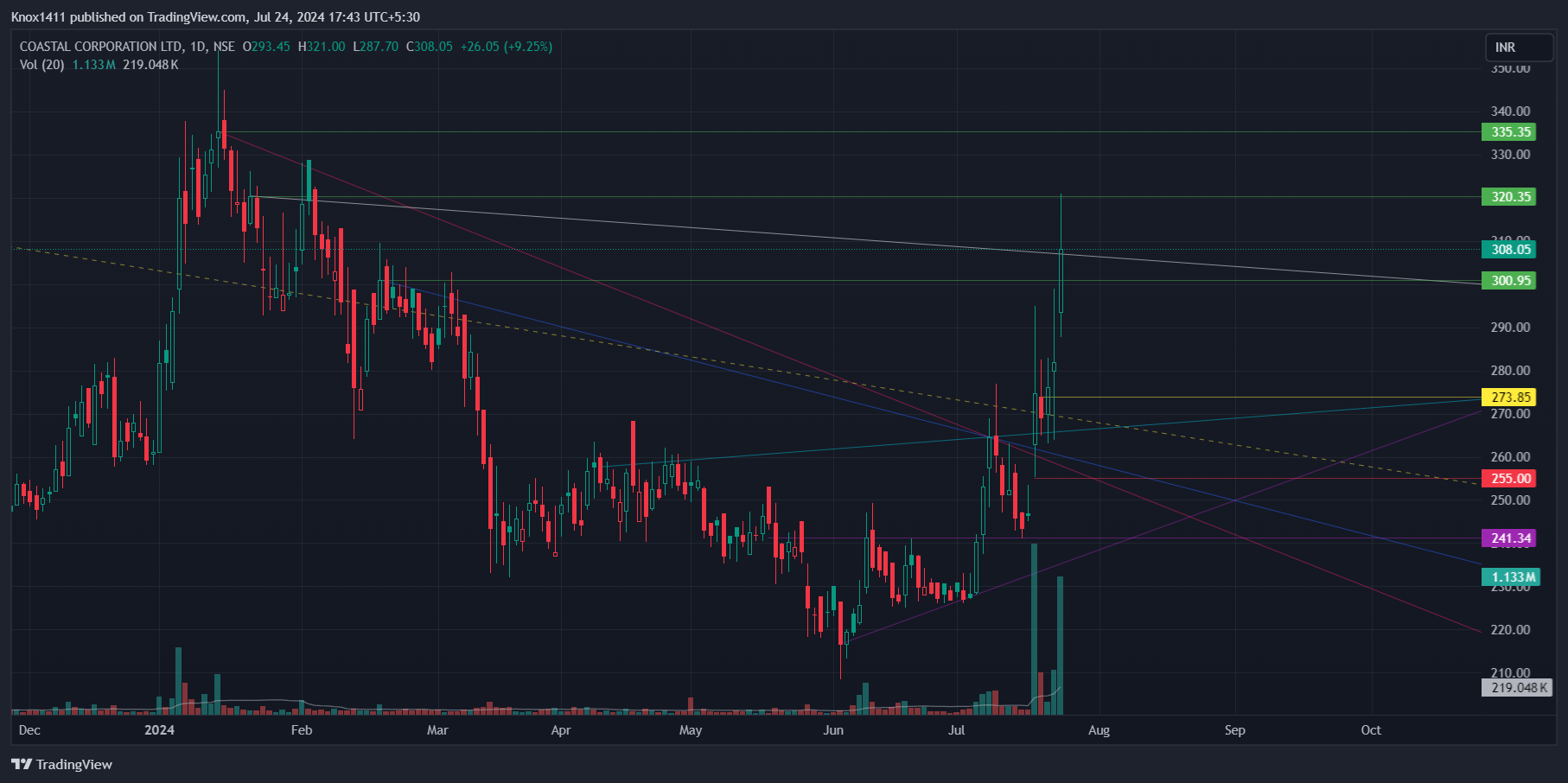Viewport: 1568px width, 783px height.
Task: Click the 219.048K volume average label
Action: (1516, 688)
